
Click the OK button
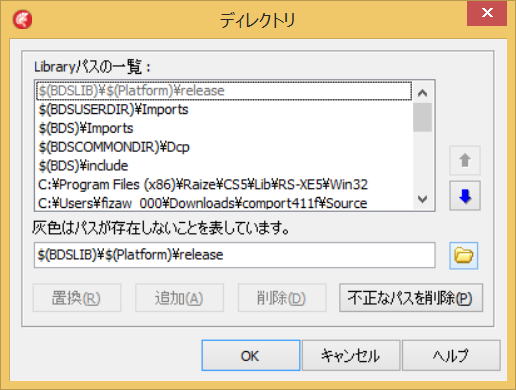[251, 355]
